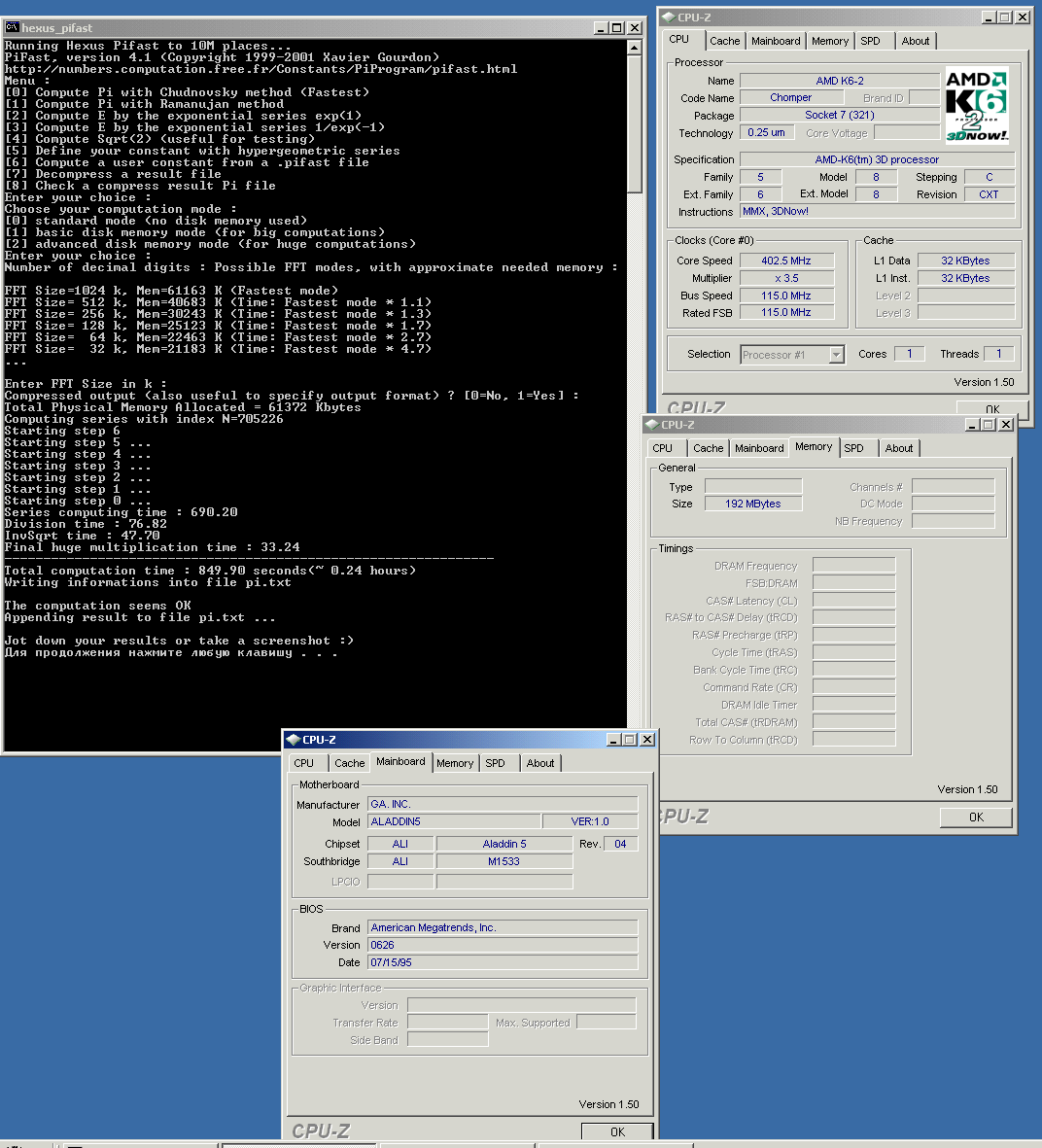The width and height of the screenshot is (1042, 1148).
Task: Minimize the Mainboard CPU-Z window
Action: (x=613, y=740)
